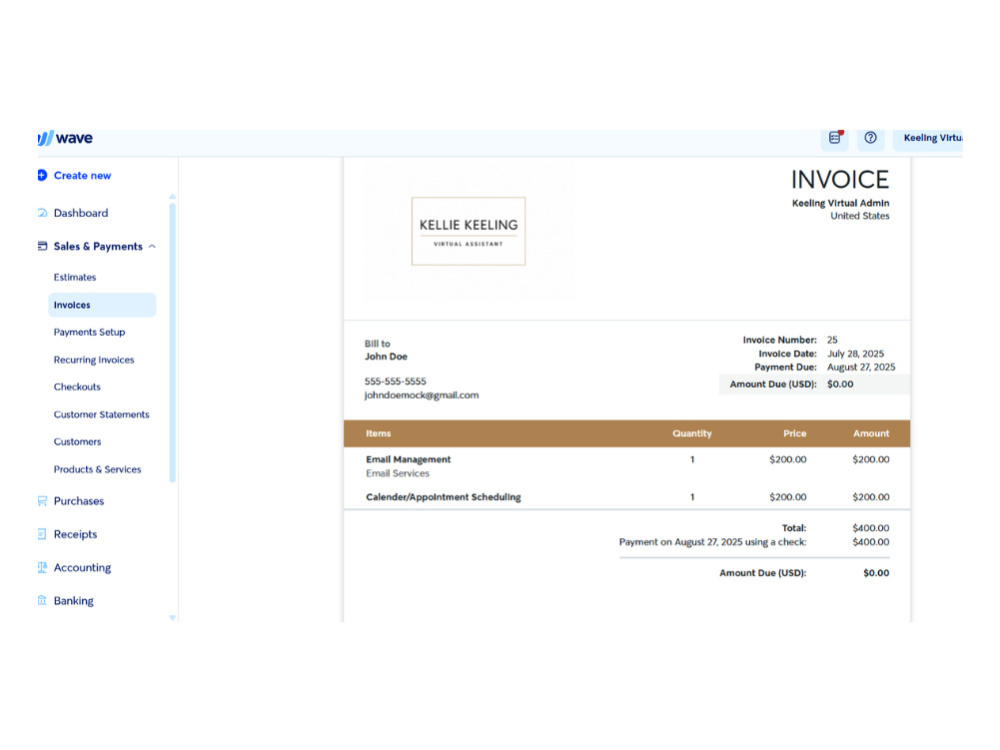Click invoice number value 25
The height and width of the screenshot is (750, 1000).
[832, 340]
